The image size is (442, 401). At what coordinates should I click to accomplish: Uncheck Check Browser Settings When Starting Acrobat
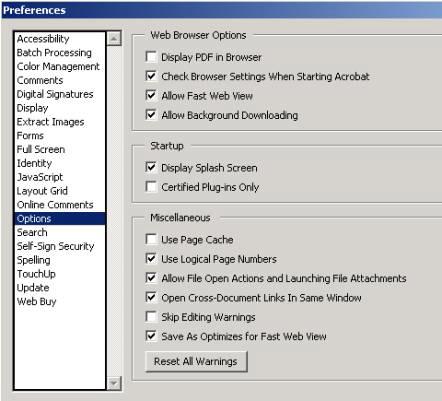(x=151, y=76)
